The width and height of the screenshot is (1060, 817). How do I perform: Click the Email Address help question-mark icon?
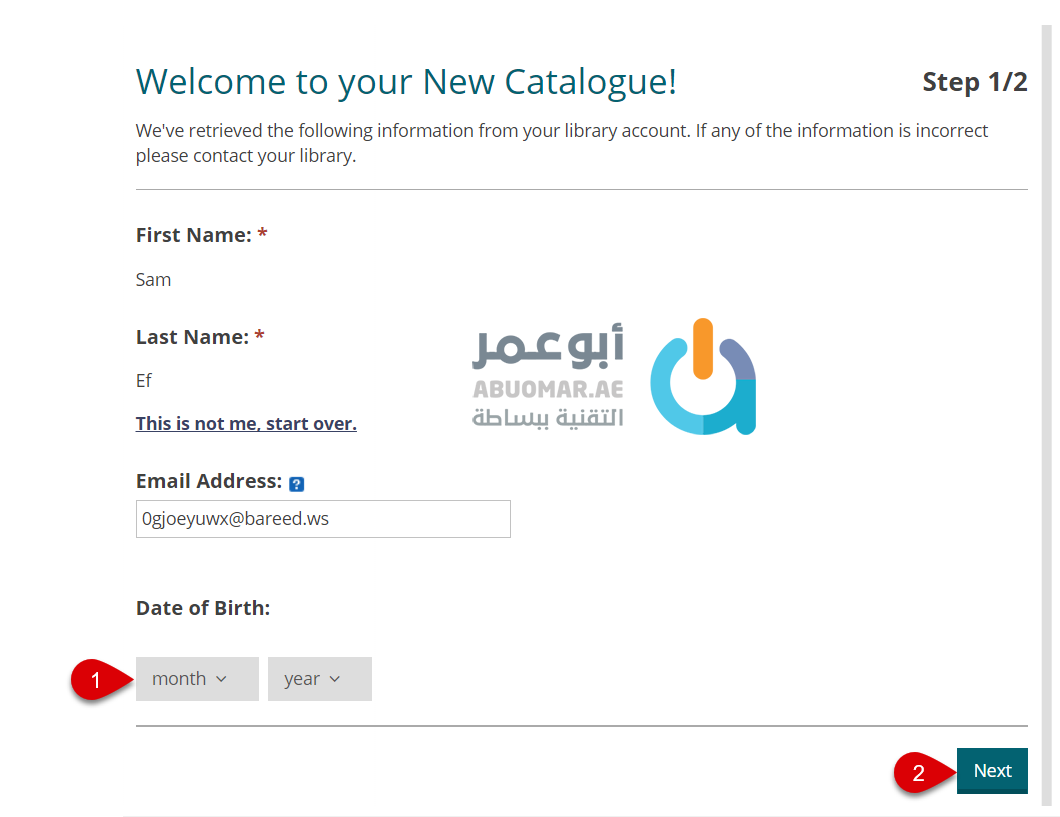pyautogui.click(x=296, y=484)
